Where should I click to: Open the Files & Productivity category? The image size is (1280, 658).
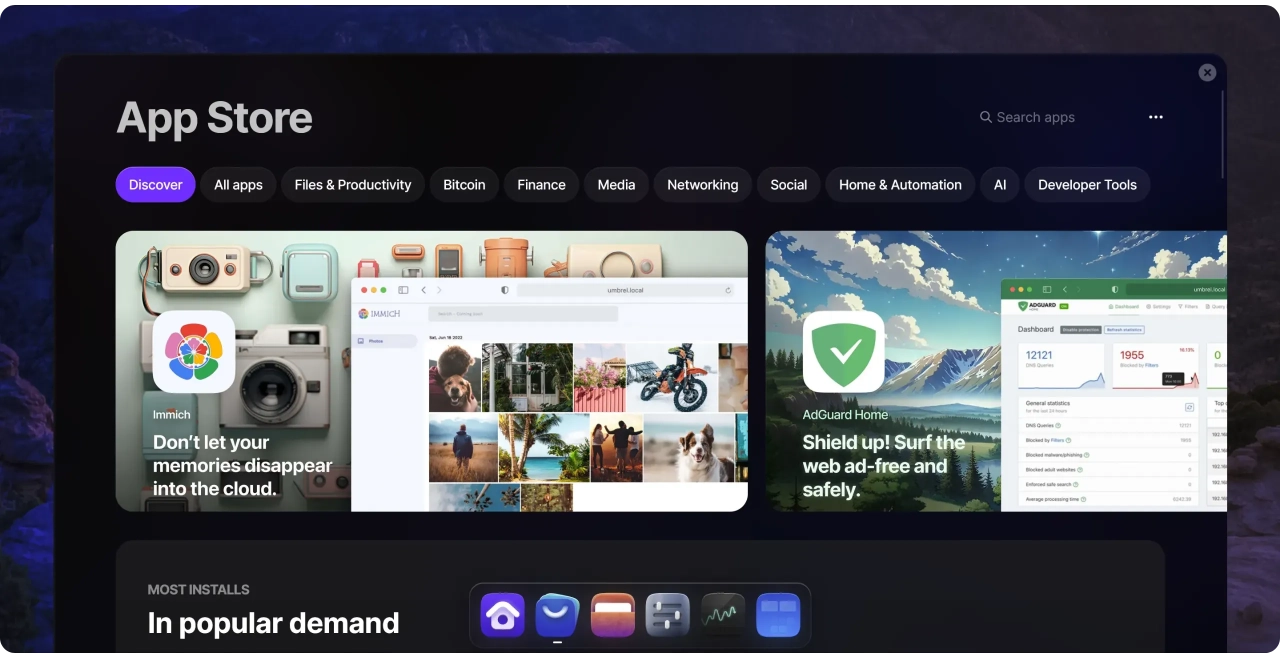click(x=353, y=185)
